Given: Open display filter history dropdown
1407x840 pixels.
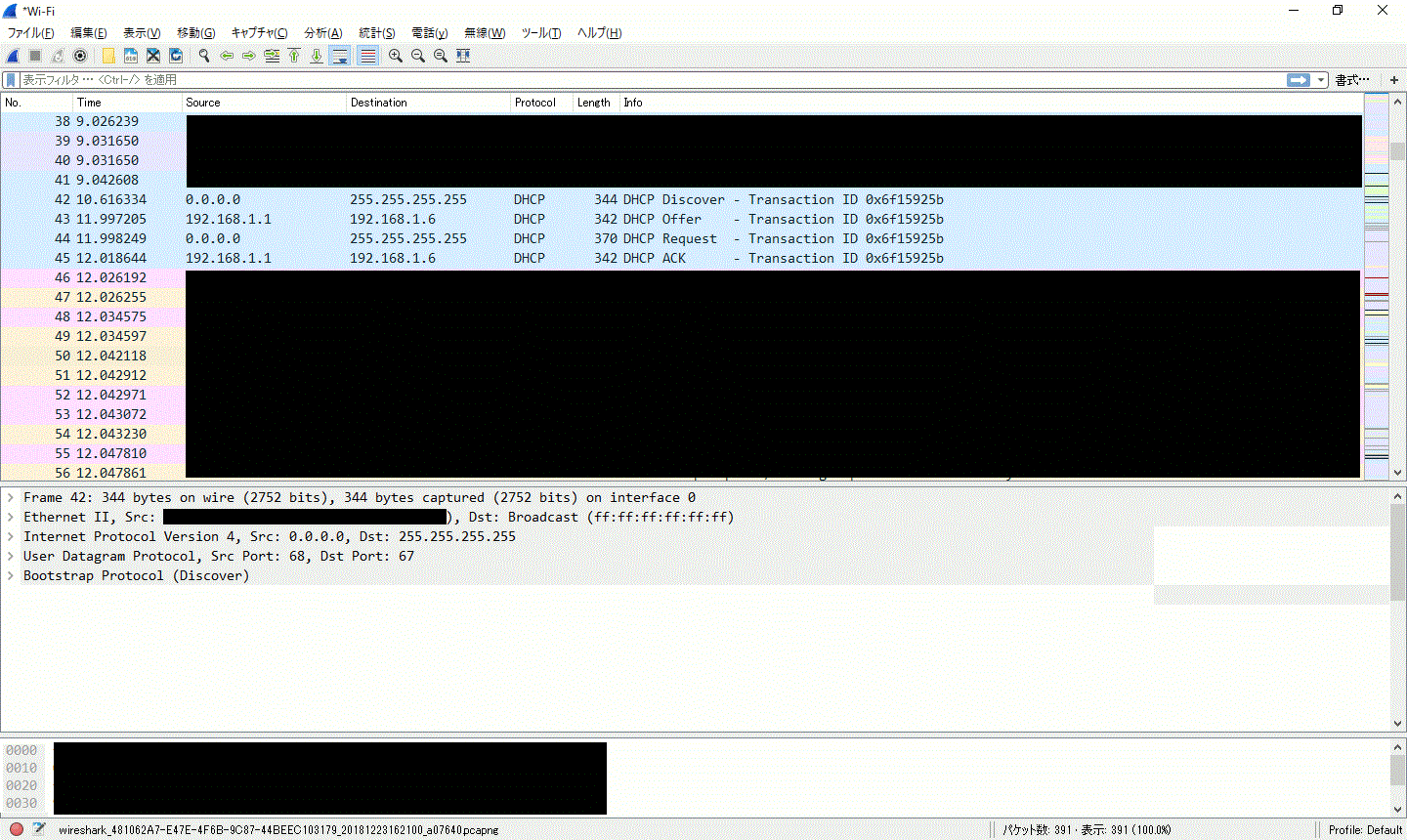Looking at the screenshot, I should point(1321,80).
